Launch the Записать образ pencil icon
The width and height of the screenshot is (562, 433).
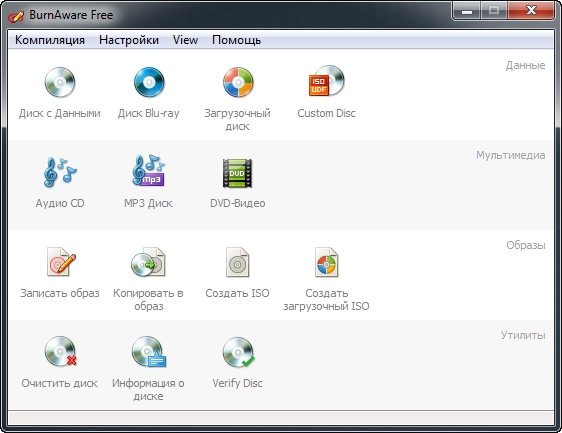point(61,262)
